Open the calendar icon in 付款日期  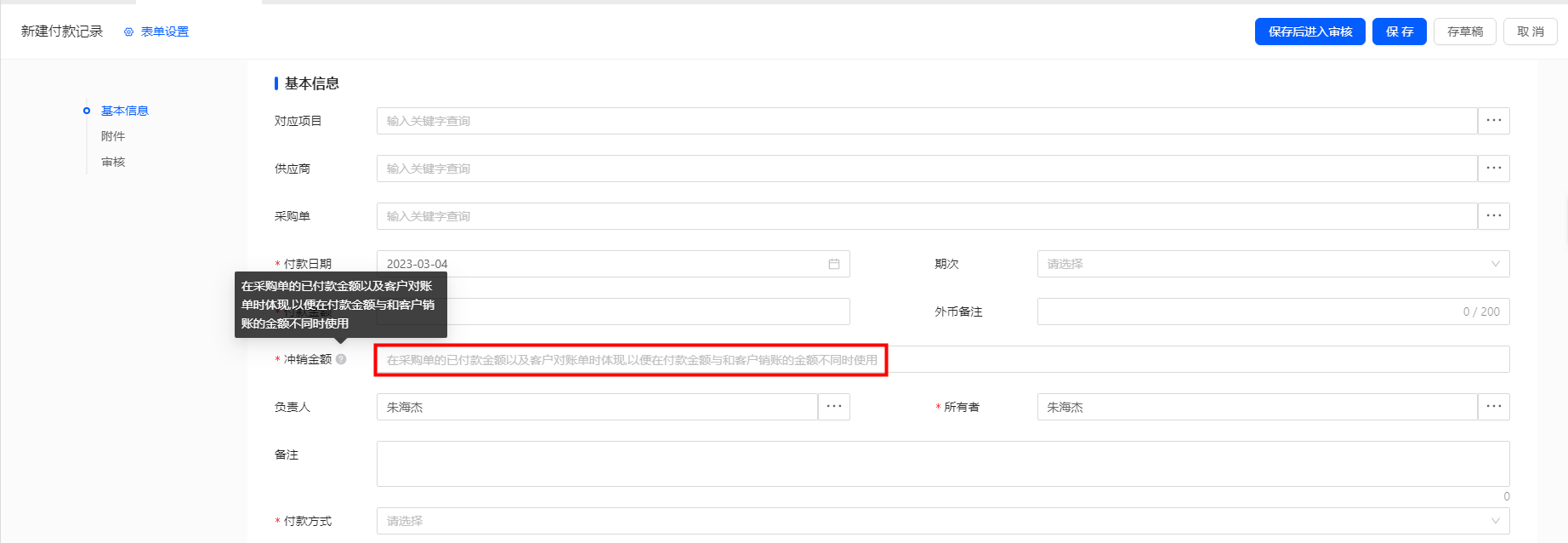[834, 264]
